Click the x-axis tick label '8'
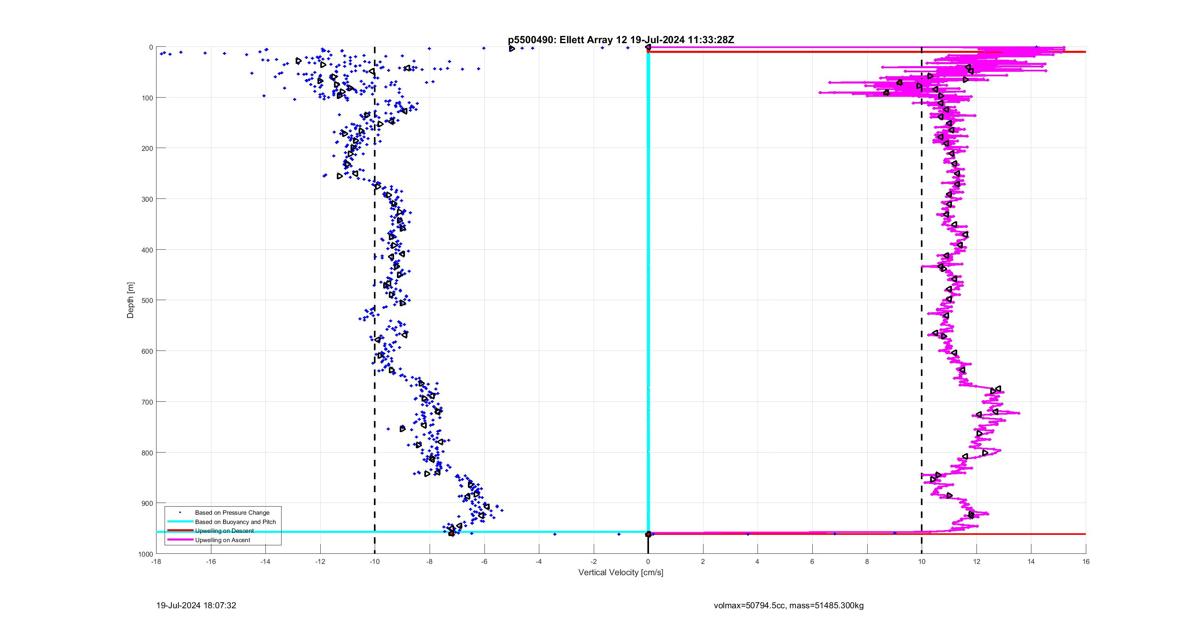 pos(867,561)
